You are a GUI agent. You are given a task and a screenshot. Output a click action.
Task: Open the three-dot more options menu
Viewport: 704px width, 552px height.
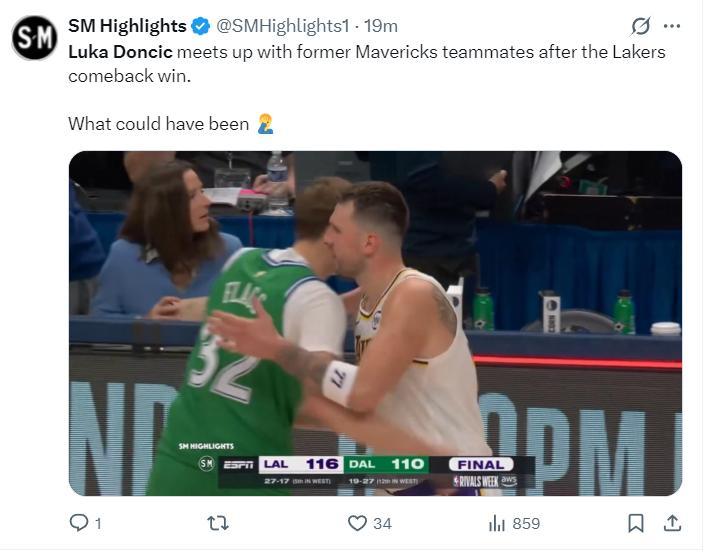coord(672,26)
